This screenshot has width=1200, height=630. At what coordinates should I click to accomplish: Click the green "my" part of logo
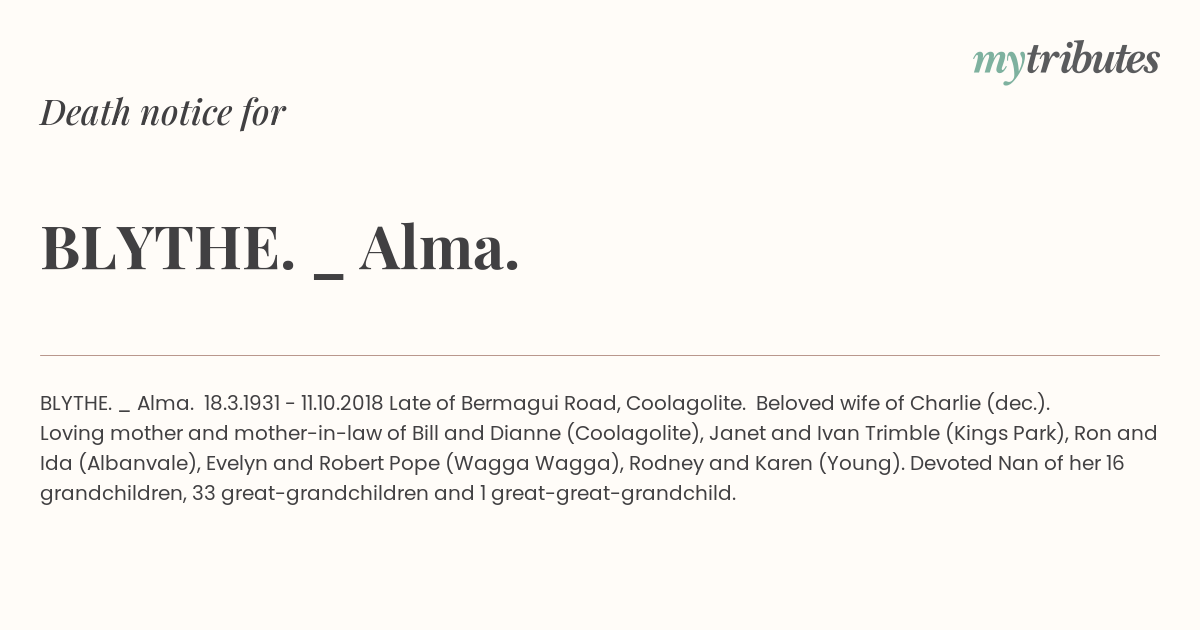tap(999, 66)
